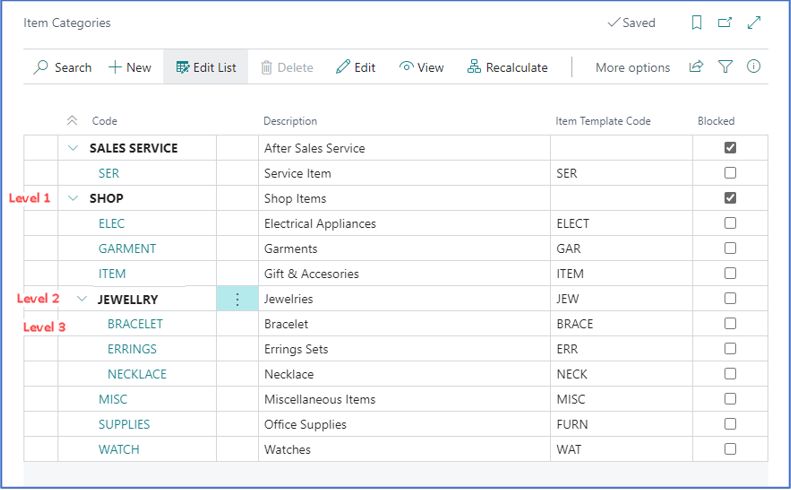Screen dimensions: 791x490
Task: Open the ITEM code link
Action: (x=112, y=274)
